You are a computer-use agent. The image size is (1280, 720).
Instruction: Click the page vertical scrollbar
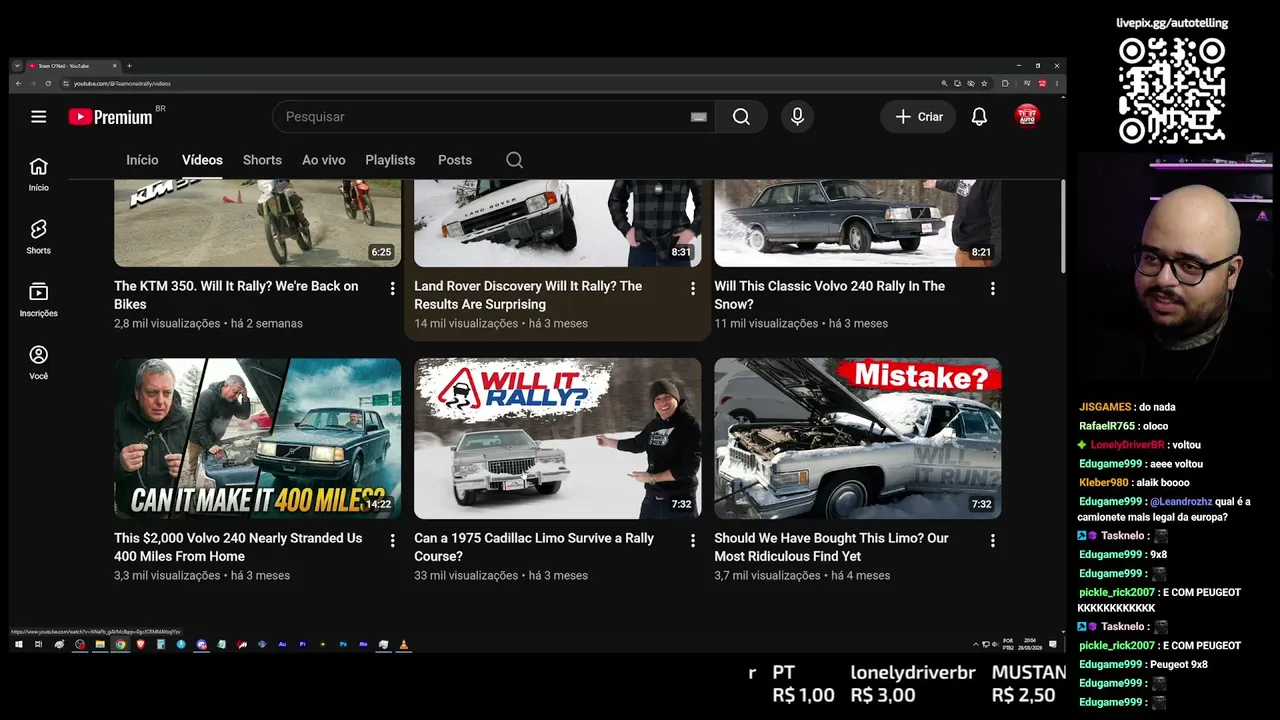1063,225
